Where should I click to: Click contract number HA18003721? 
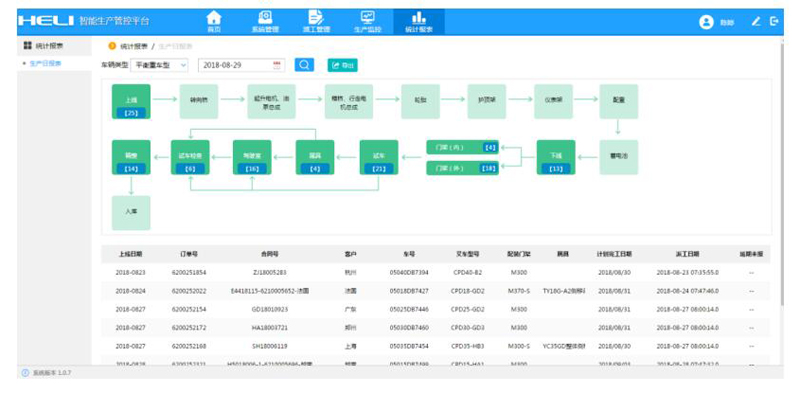click(270, 328)
